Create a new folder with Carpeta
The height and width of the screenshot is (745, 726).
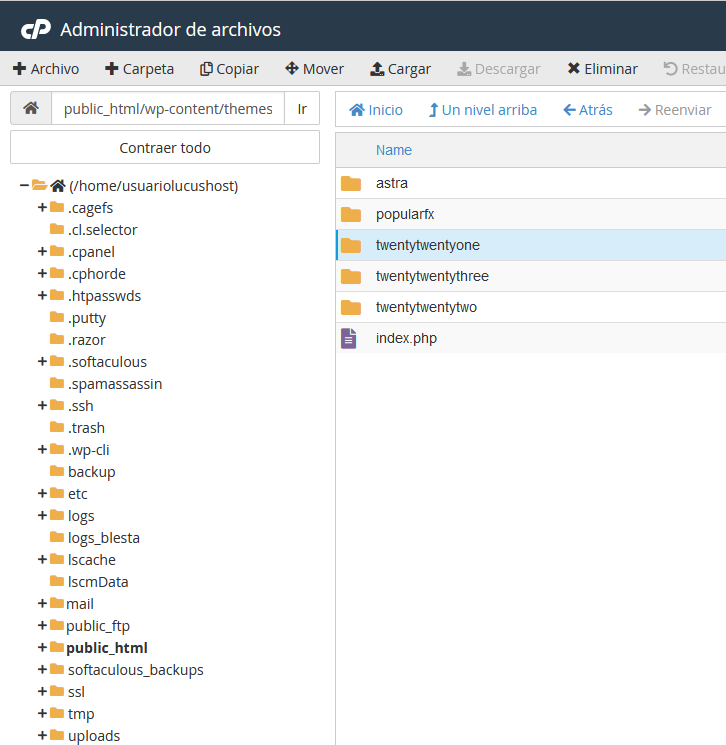[x=139, y=69]
